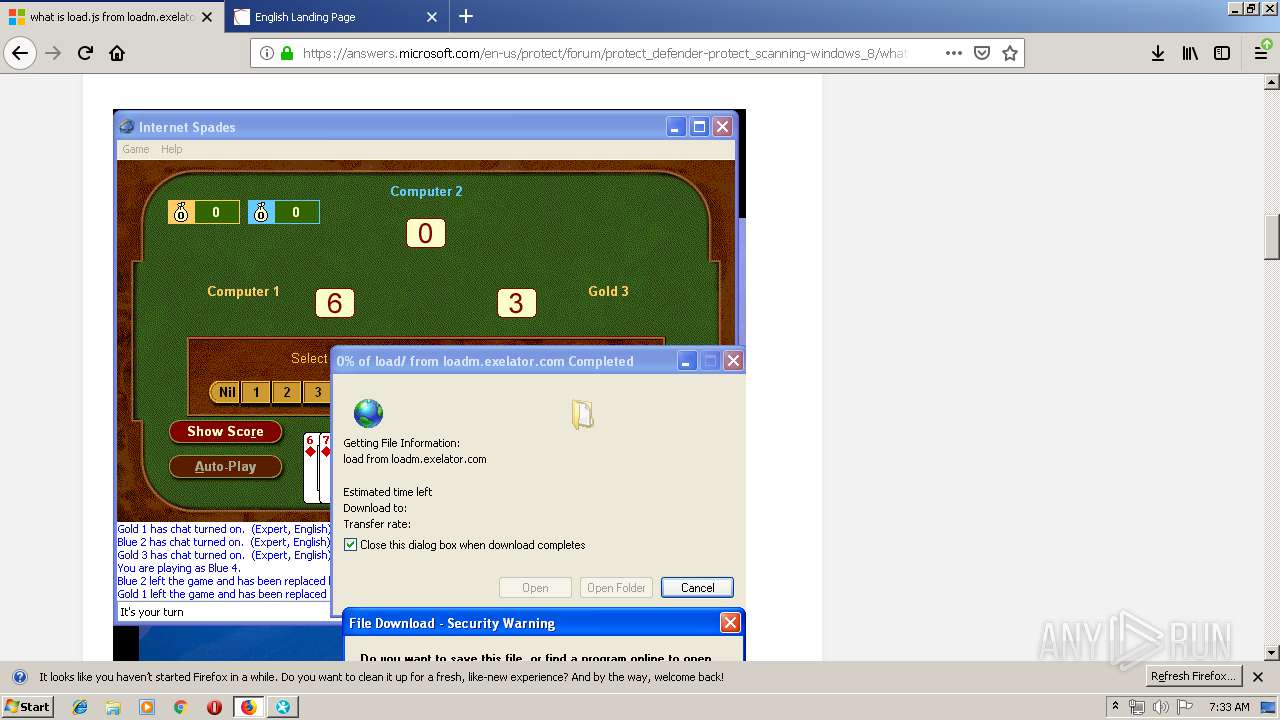
Task: Show hidden system tray icons
Action: click(x=1115, y=707)
